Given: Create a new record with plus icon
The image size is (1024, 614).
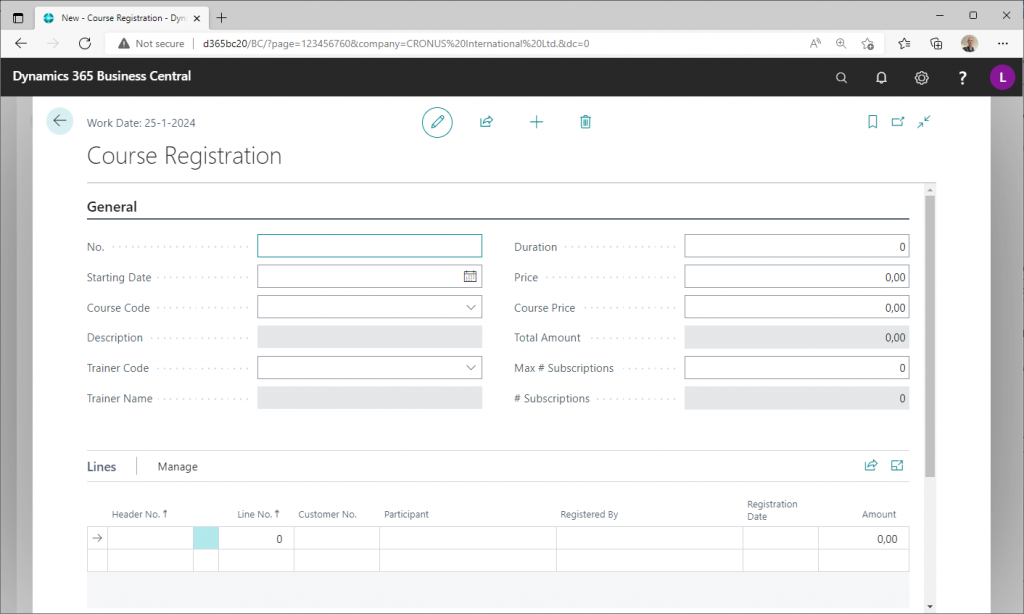Looking at the screenshot, I should (536, 121).
